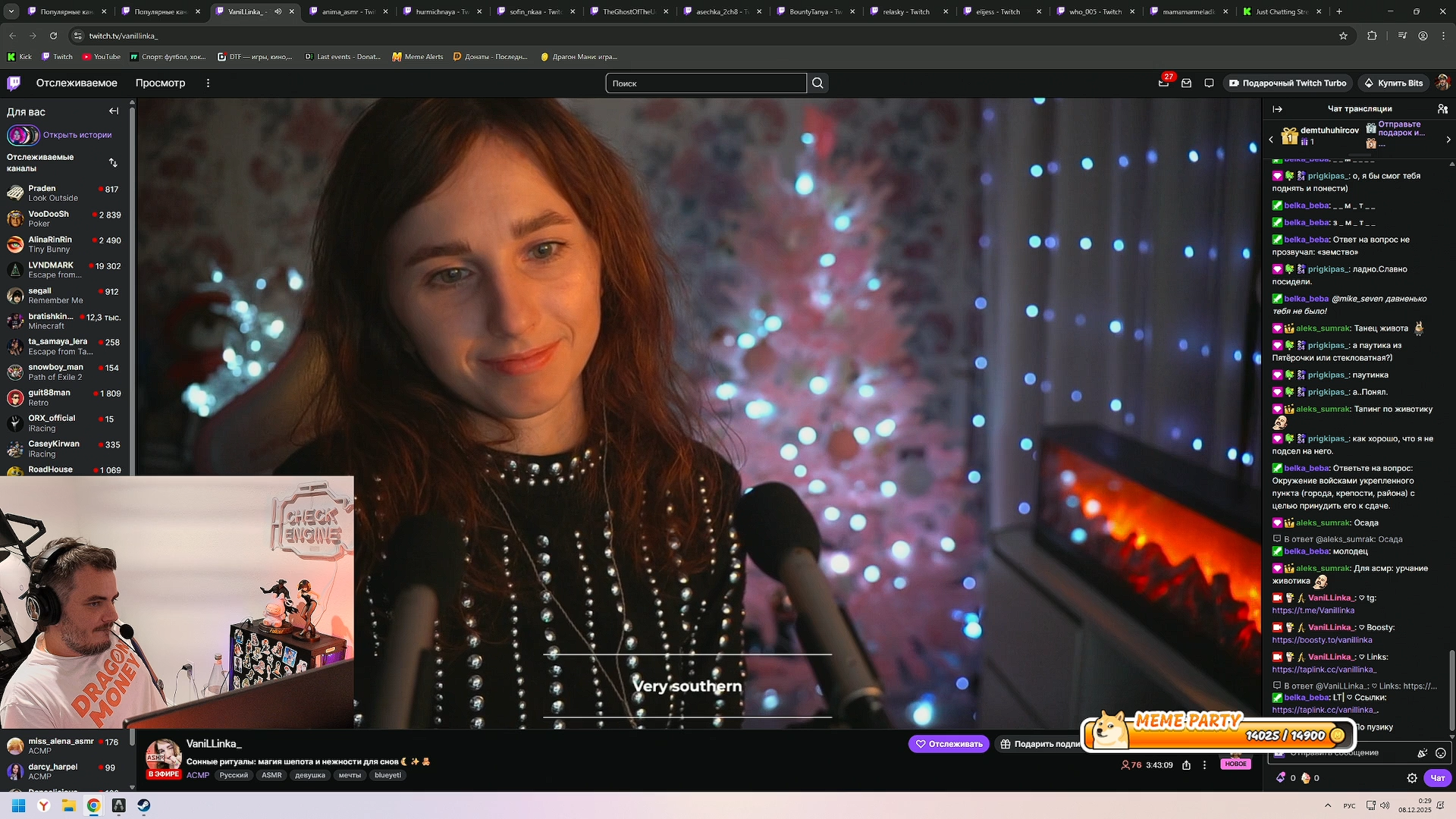Viewport: 1456px width, 819px height.
Task: Open chat settings gear icon
Action: point(1411,778)
